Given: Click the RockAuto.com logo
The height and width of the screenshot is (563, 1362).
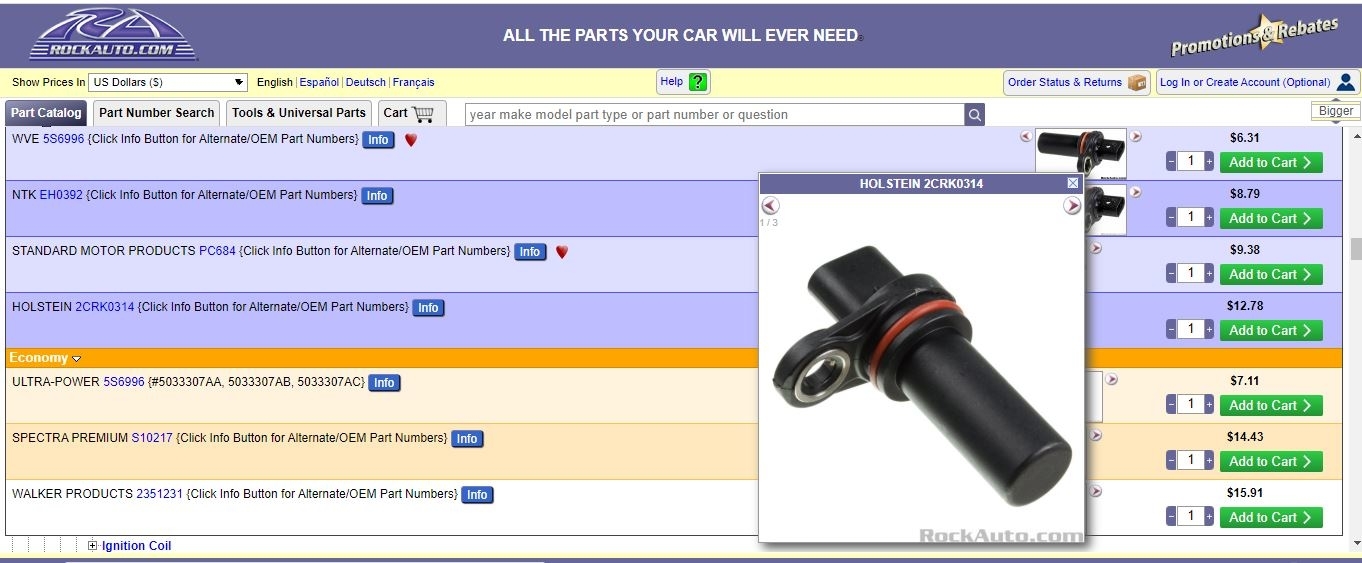Looking at the screenshot, I should tap(113, 35).
